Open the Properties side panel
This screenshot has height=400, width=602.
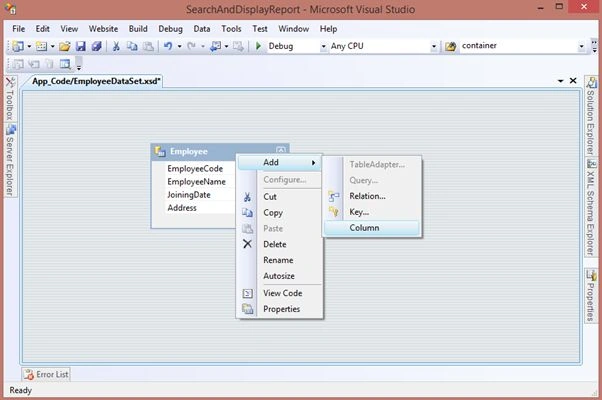(591, 296)
